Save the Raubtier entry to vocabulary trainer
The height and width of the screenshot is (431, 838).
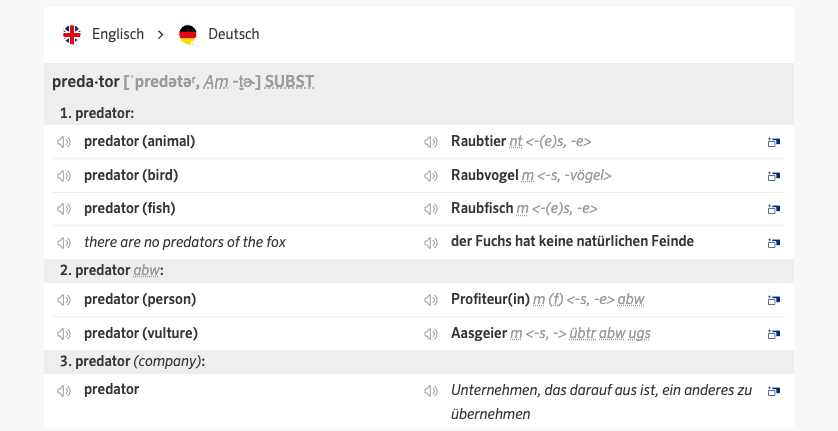(773, 143)
